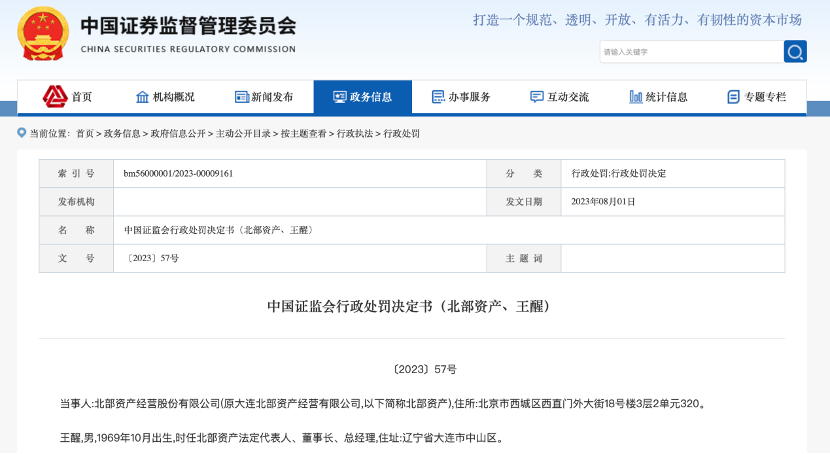
Task: Click the category value 行政处罚;行政处罚决定
Action: point(619,174)
